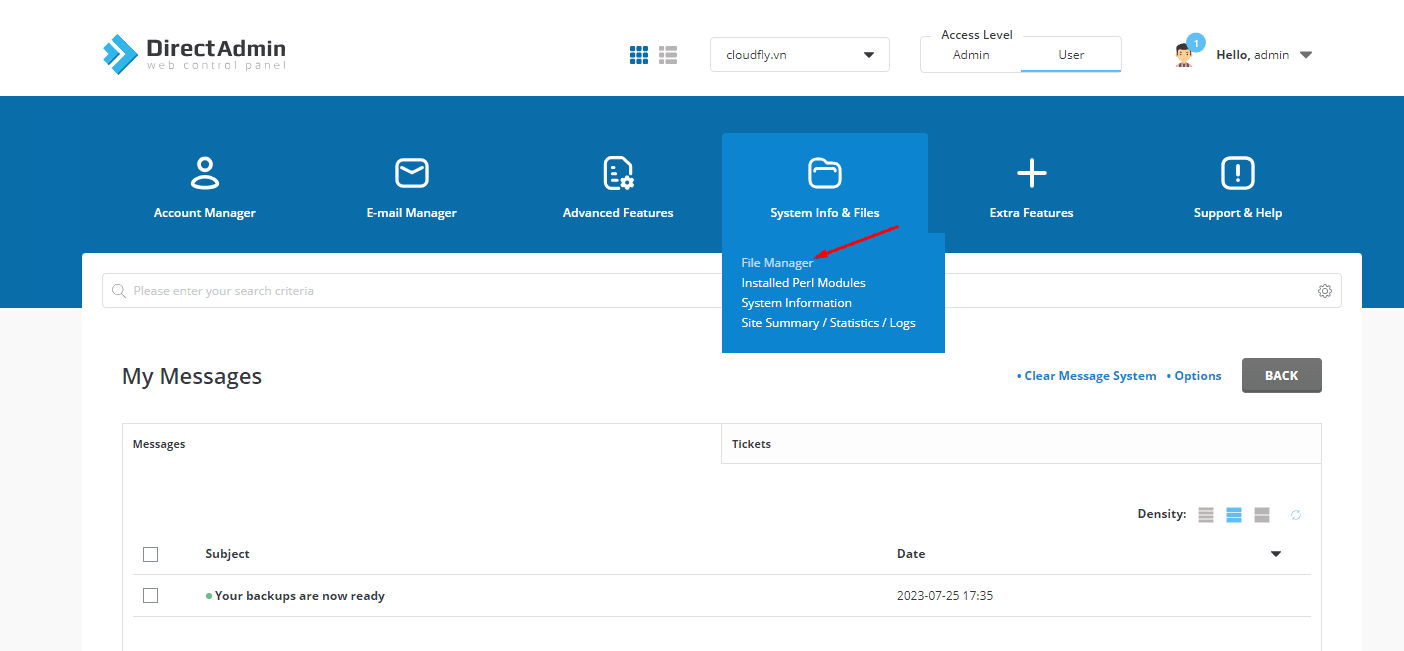This screenshot has width=1404, height=651.
Task: Open E-mail Manager envelope icon
Action: (412, 173)
